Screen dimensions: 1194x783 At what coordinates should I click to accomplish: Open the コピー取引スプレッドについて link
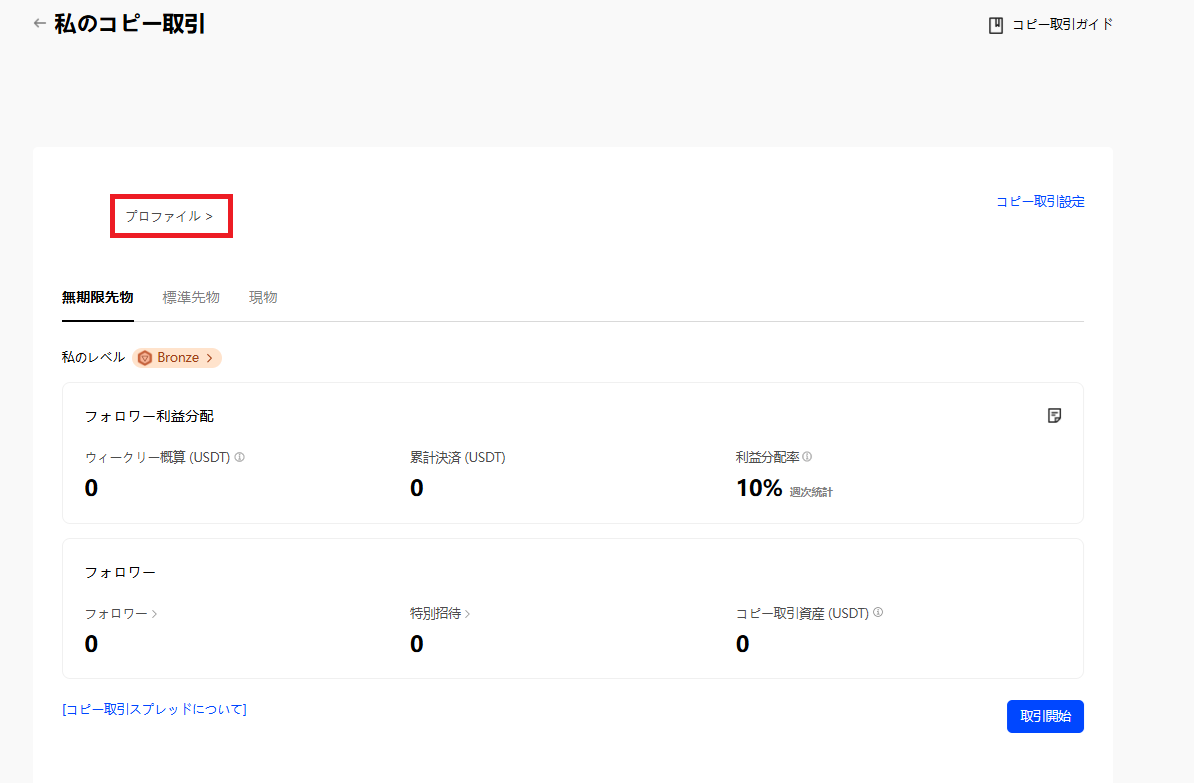click(154, 709)
